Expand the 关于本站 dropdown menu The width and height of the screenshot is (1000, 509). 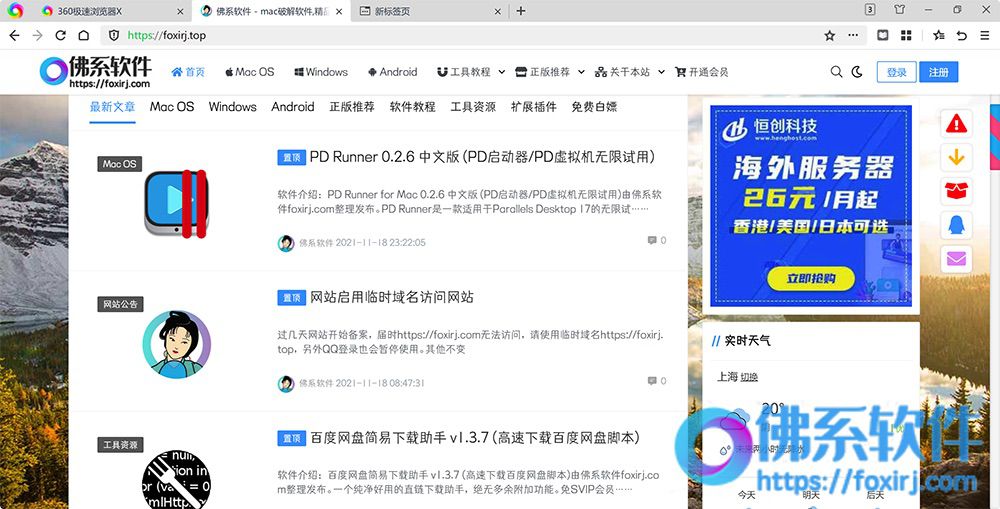click(629, 72)
